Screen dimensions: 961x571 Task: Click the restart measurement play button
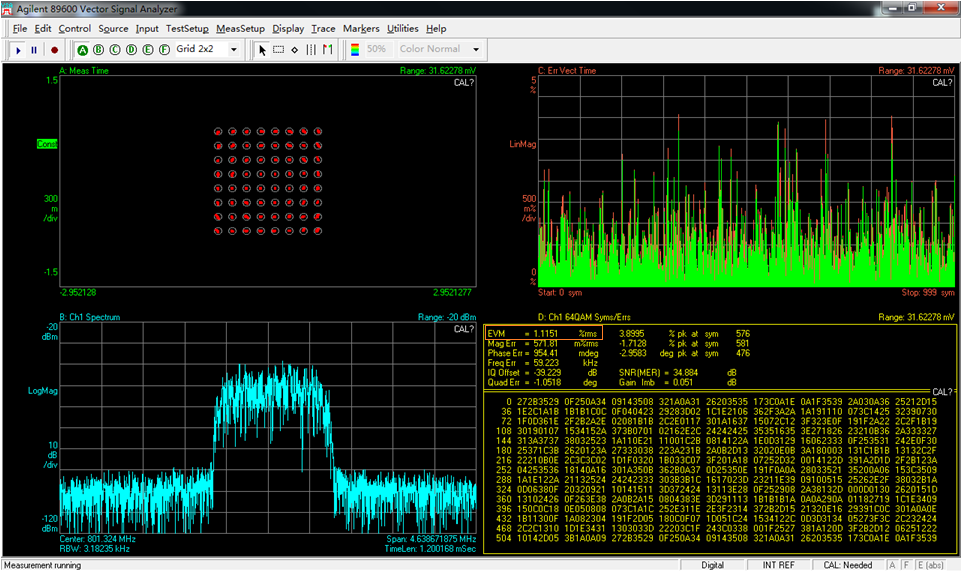pyautogui.click(x=18, y=49)
